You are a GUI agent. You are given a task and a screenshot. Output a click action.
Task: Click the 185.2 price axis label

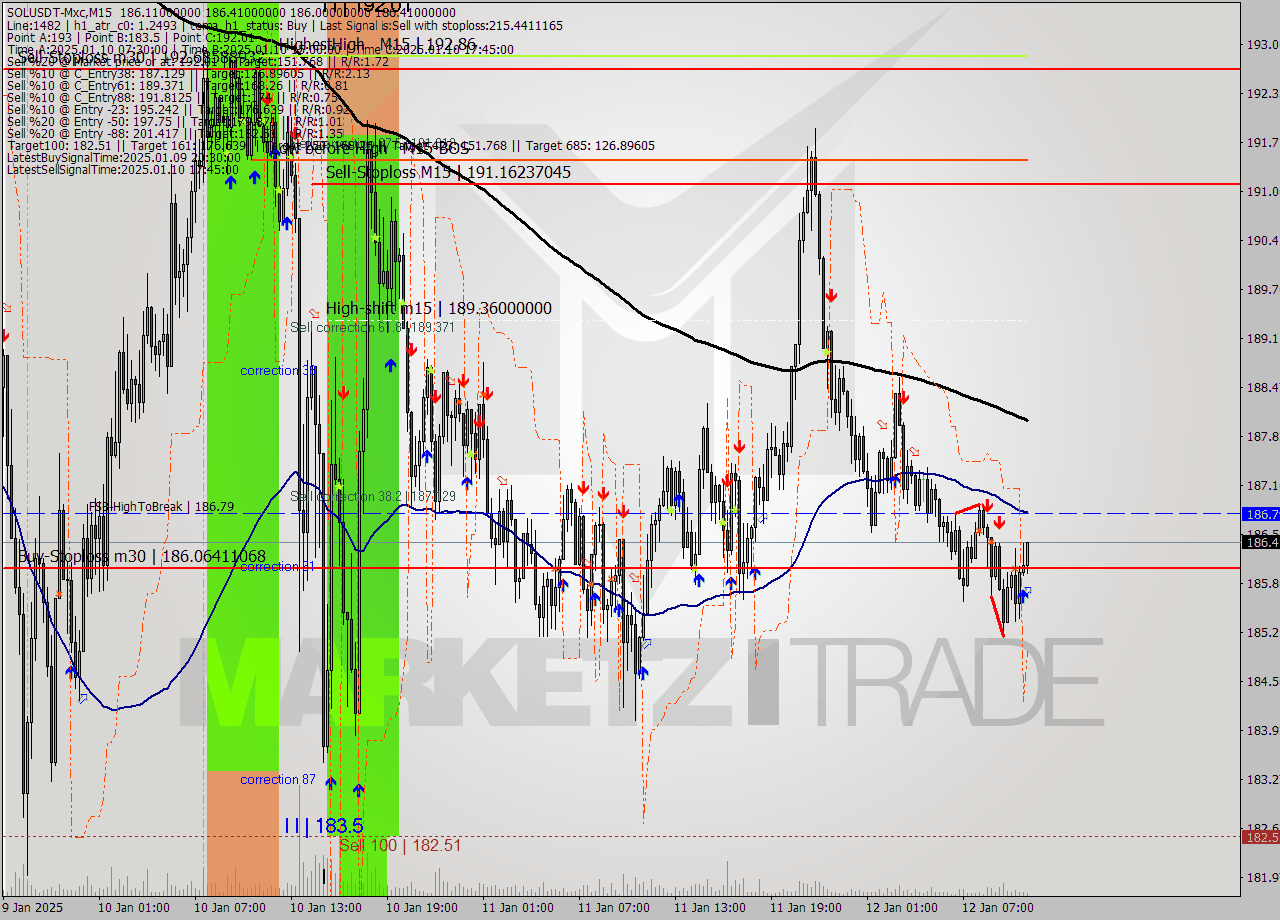[x=1262, y=633]
